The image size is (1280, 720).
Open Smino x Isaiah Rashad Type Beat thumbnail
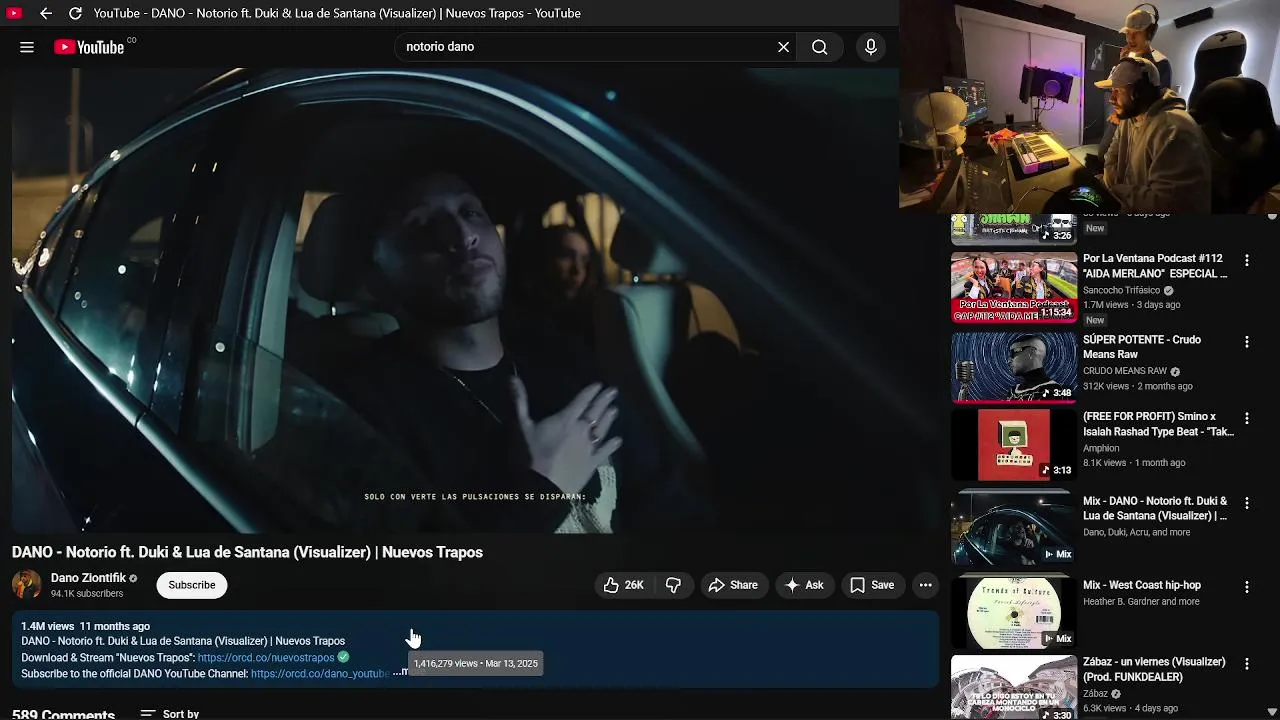[1014, 445]
